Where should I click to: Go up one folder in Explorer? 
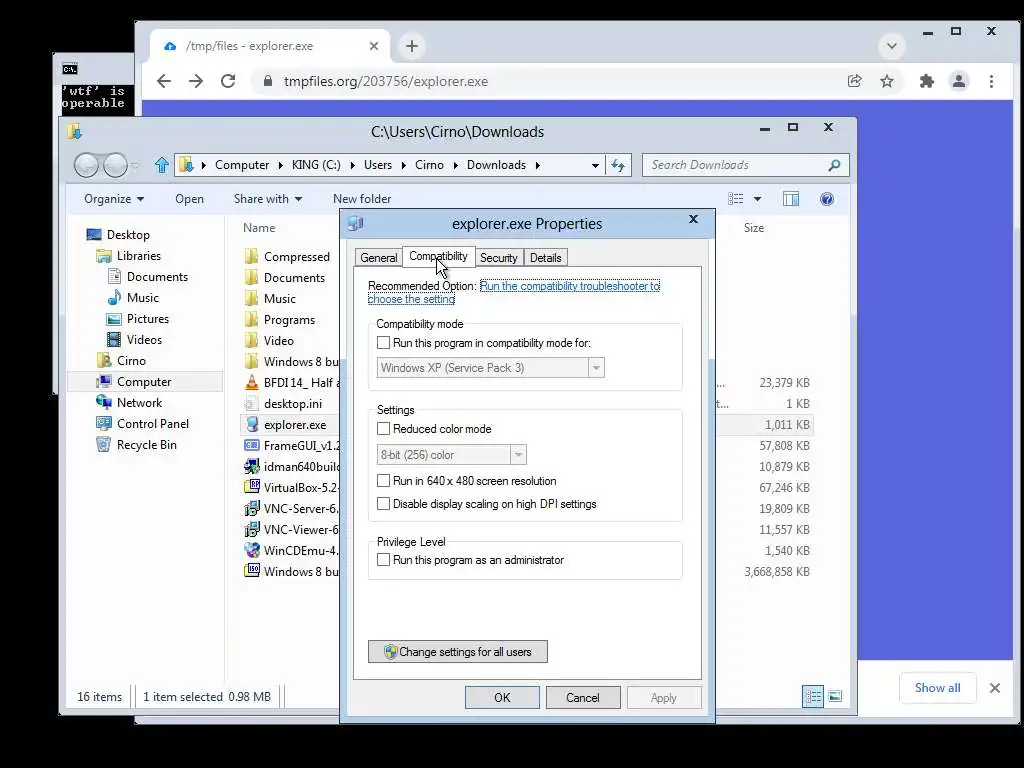point(161,165)
